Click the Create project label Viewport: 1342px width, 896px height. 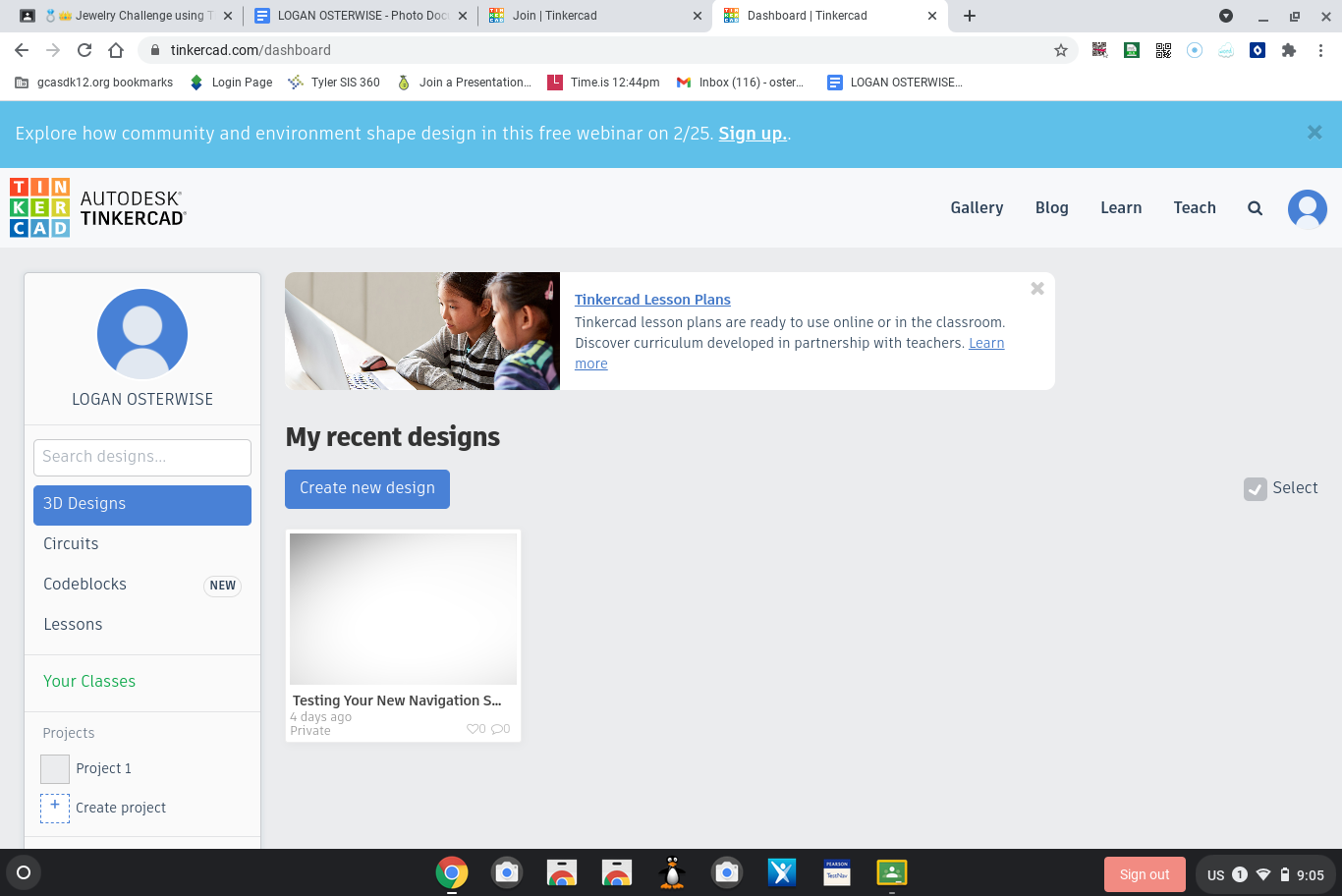pos(121,808)
